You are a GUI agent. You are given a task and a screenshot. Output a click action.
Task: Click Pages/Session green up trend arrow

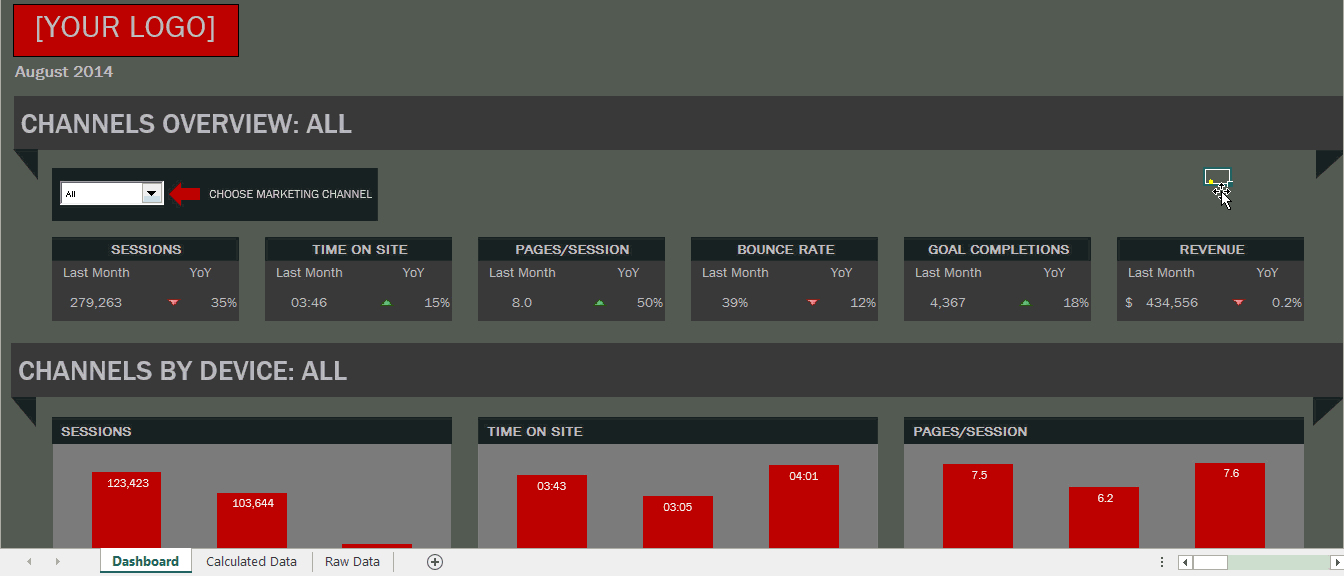(x=599, y=302)
